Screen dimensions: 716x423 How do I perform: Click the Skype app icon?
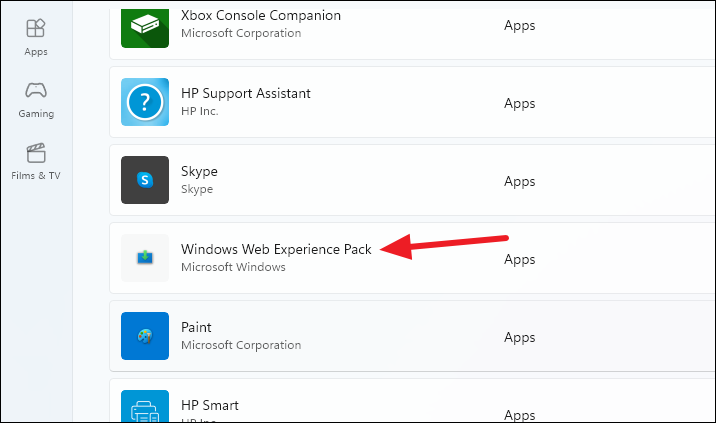coord(145,180)
